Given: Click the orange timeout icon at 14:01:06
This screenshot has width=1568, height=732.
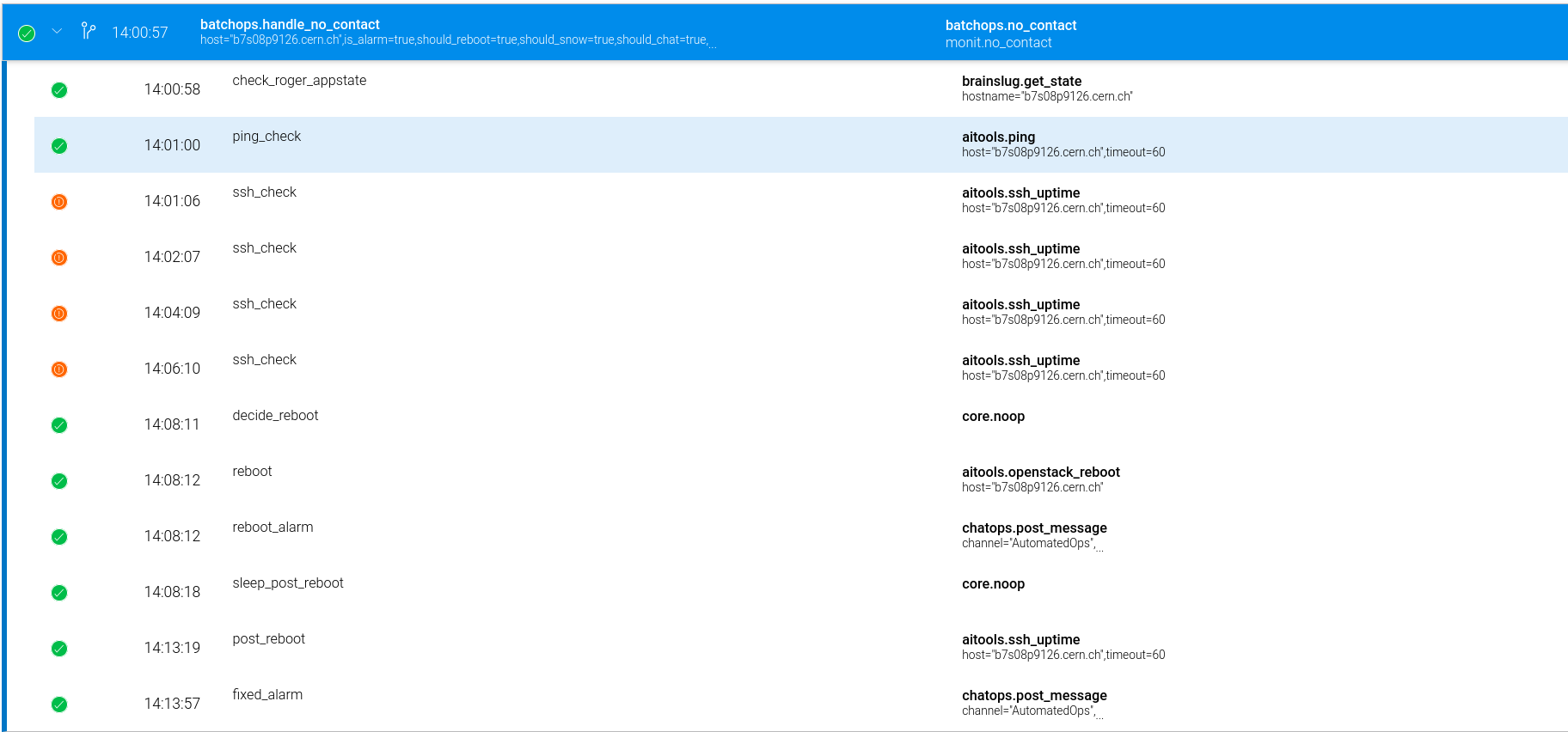Looking at the screenshot, I should click(59, 202).
